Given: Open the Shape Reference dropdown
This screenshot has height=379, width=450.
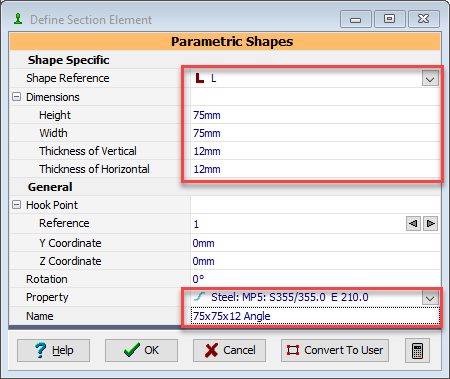Looking at the screenshot, I should coord(430,79).
